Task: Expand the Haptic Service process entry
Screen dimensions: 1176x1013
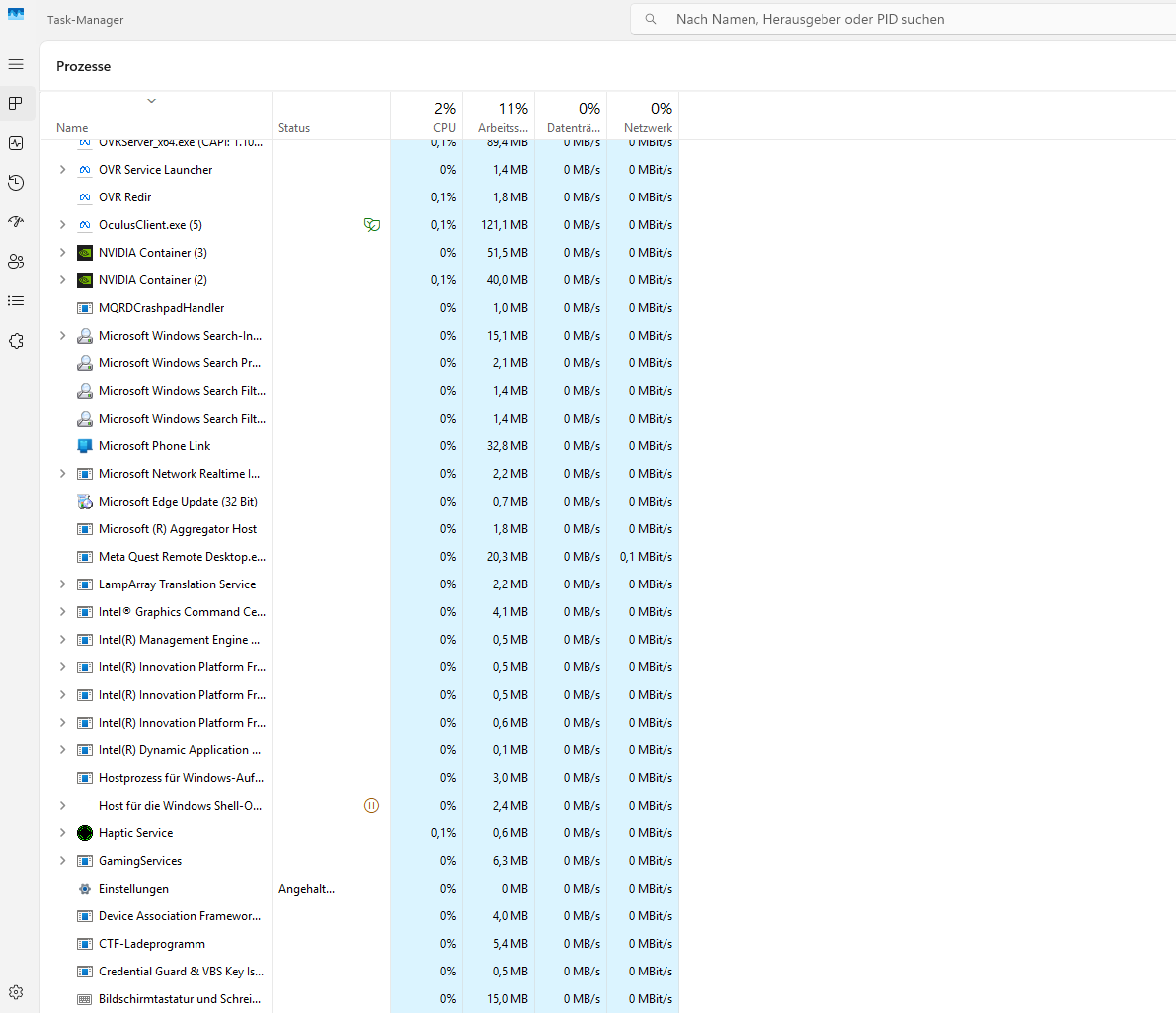Action: pyautogui.click(x=63, y=833)
